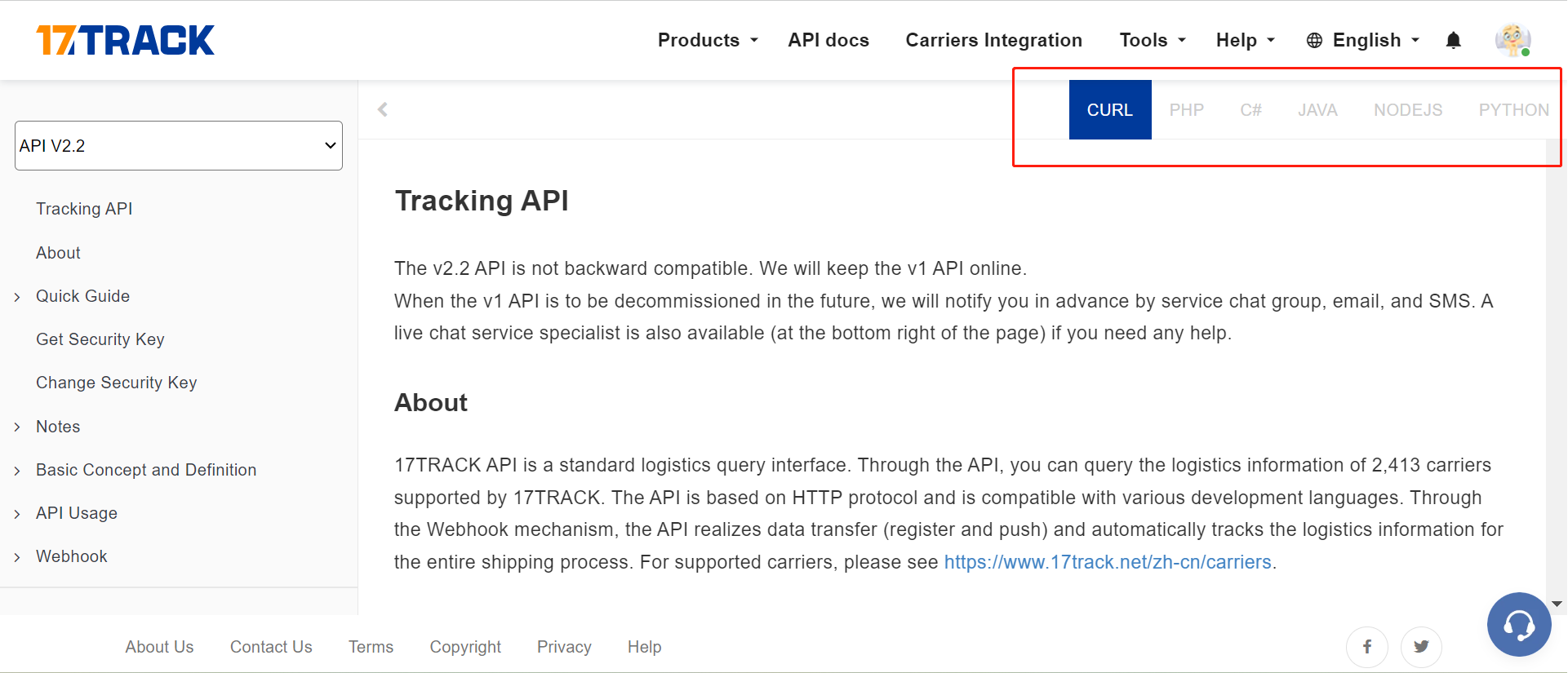This screenshot has width=1568, height=673.
Task: Open the live chat headset button
Action: [1519, 624]
